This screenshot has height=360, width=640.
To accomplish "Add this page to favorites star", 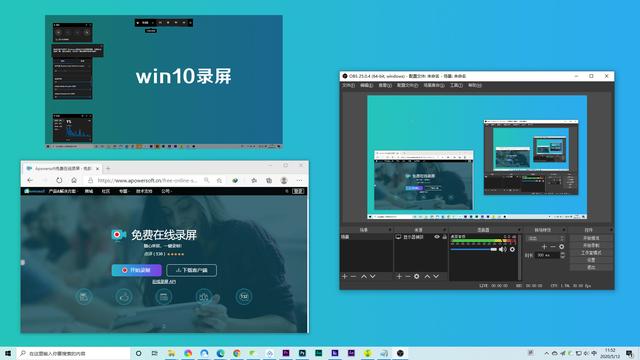I will click(x=219, y=180).
